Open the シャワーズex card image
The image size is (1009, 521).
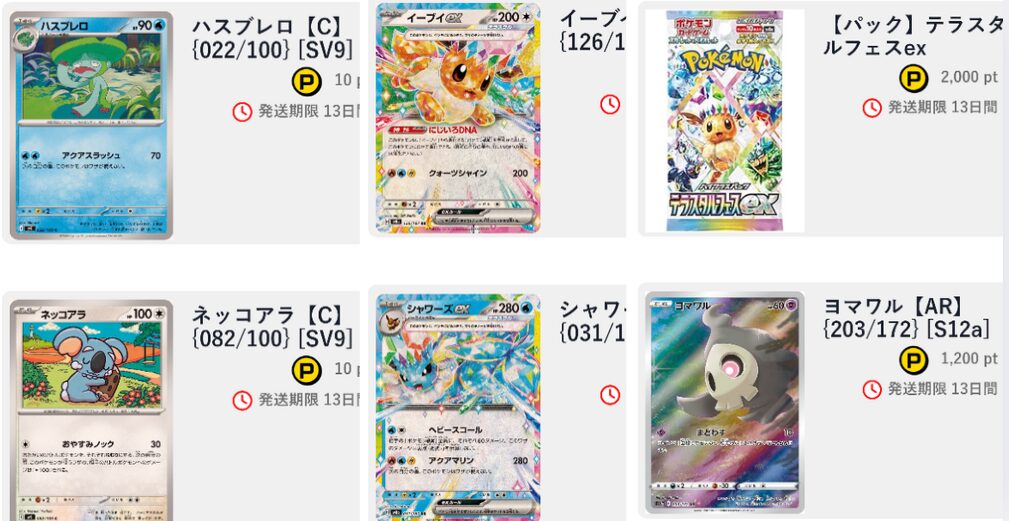pyautogui.click(x=458, y=407)
